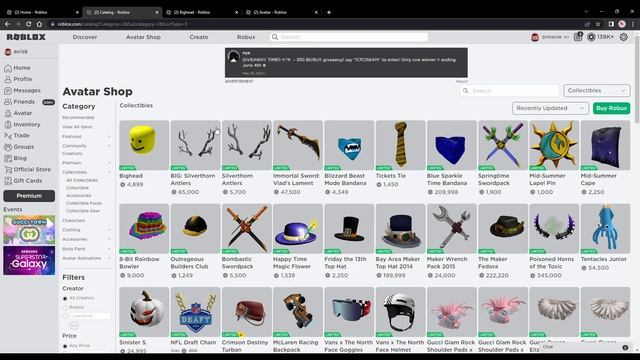Click the creator Username text field
This screenshot has height=360, width=640.
(90, 316)
